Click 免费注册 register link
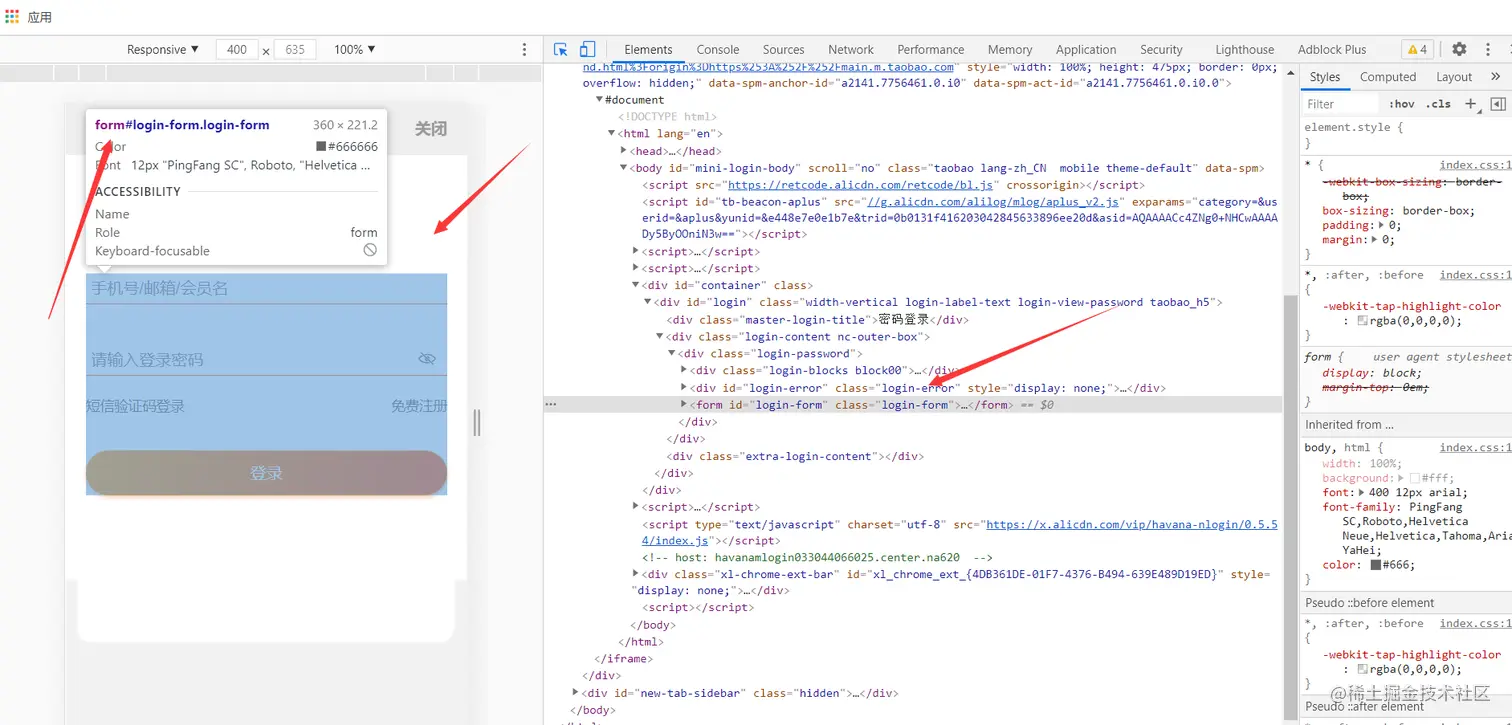 click(419, 406)
